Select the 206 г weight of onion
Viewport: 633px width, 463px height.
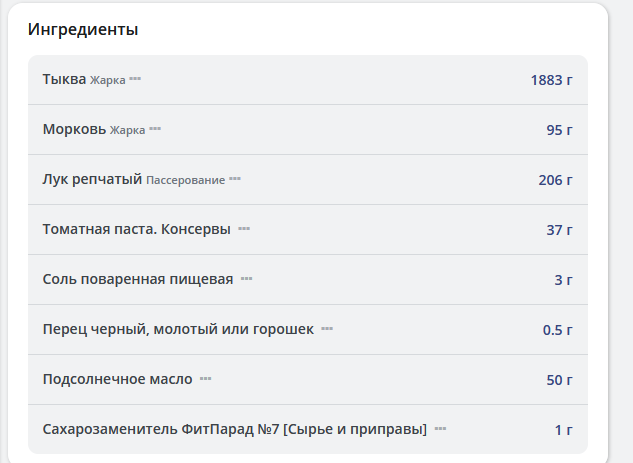tap(555, 180)
